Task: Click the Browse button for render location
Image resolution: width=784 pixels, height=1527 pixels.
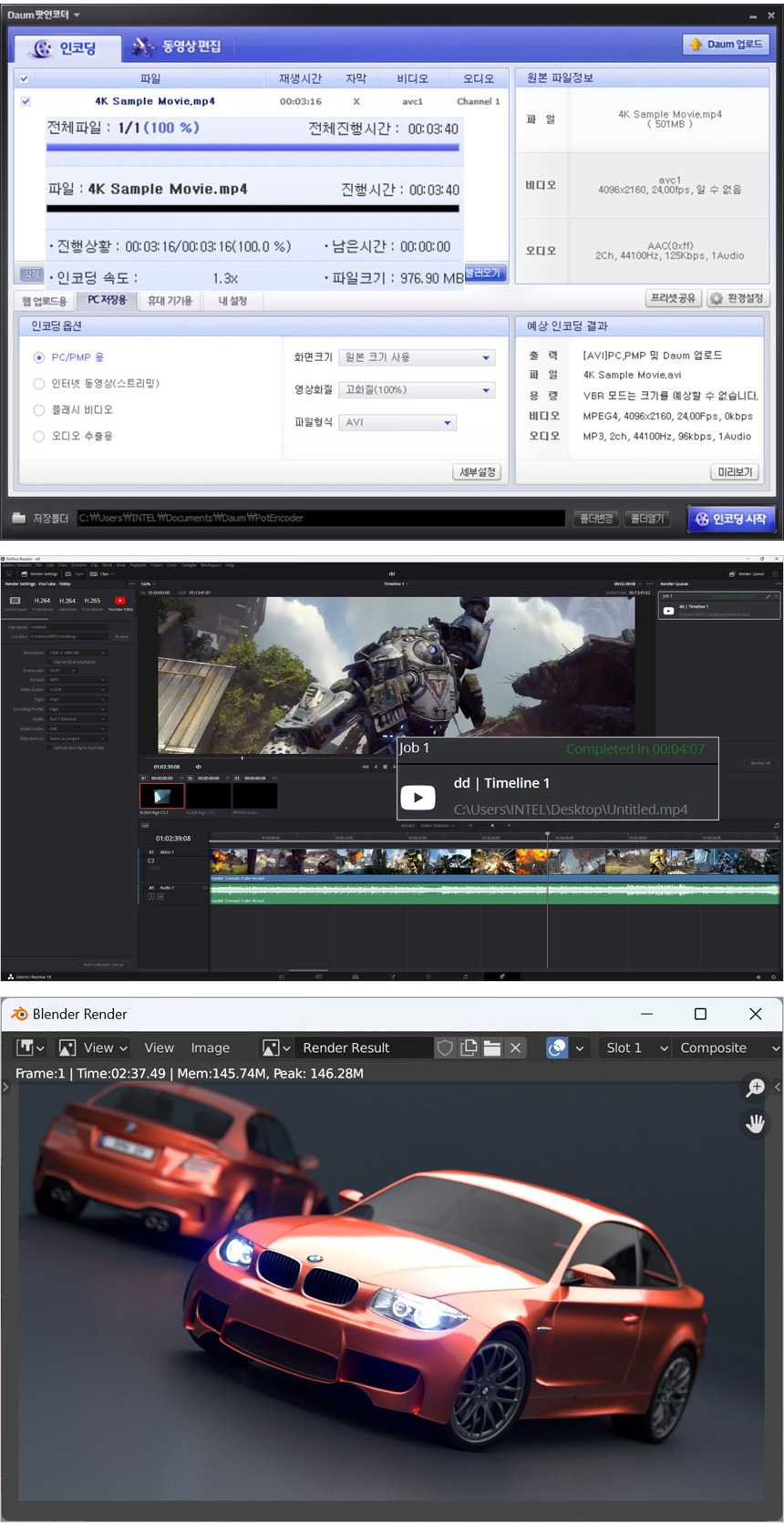Action: [121, 636]
